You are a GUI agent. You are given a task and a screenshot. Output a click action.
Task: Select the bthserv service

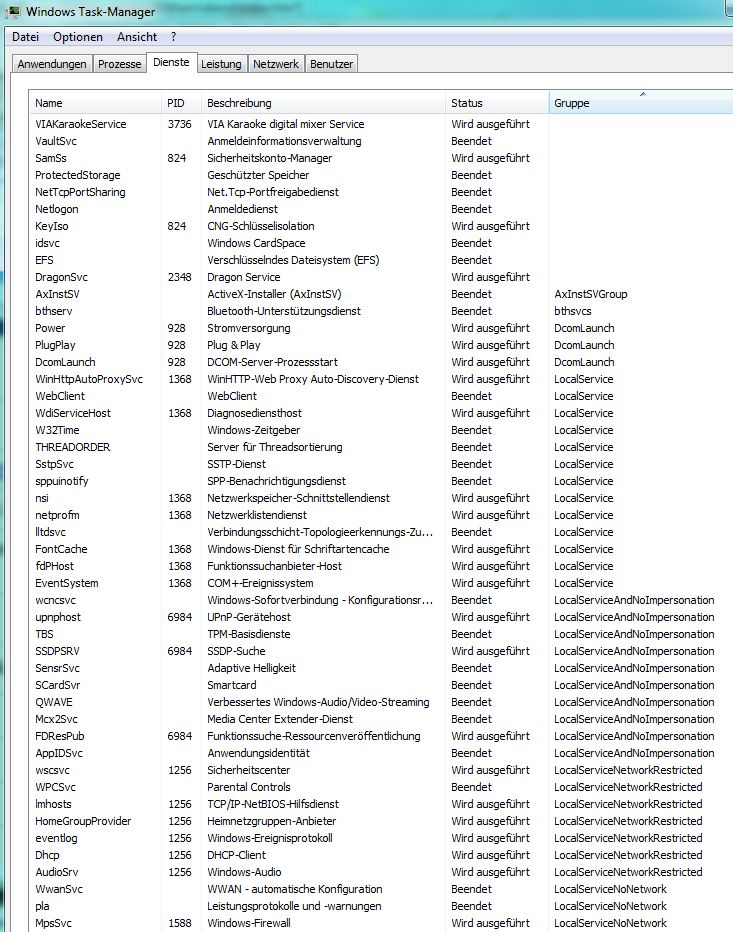tap(54, 311)
